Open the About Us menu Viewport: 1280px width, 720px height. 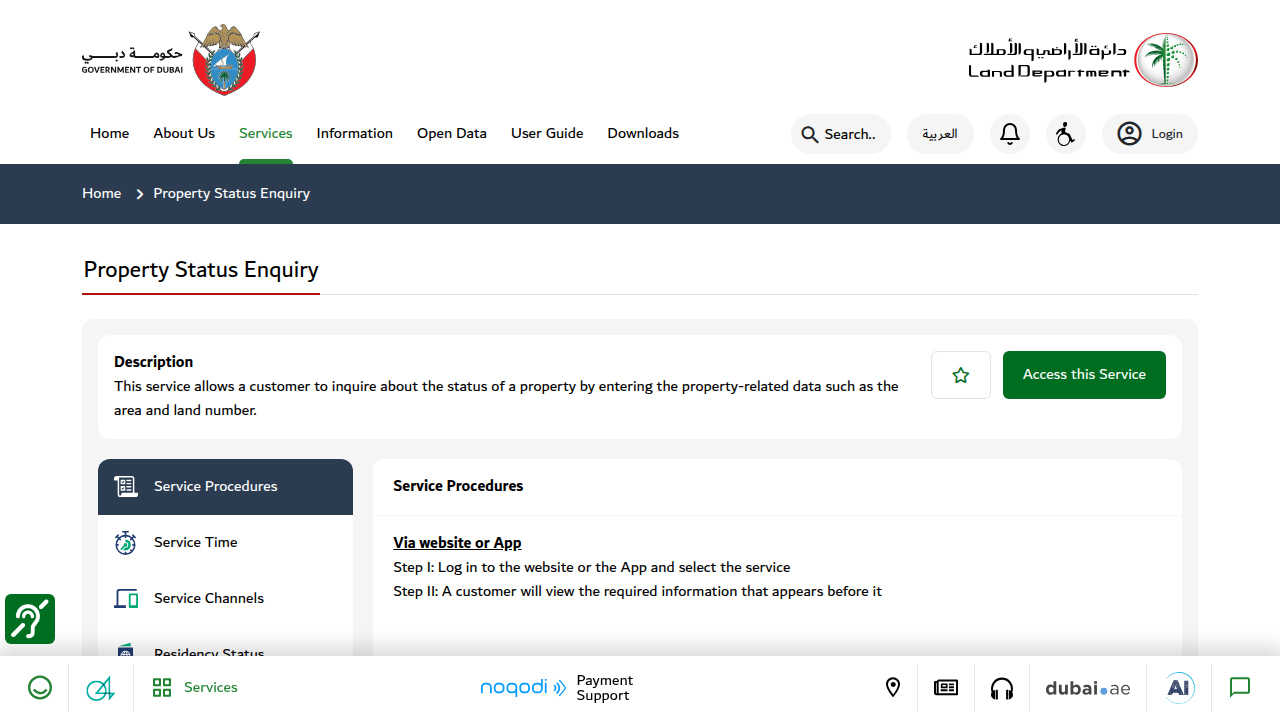click(x=184, y=133)
